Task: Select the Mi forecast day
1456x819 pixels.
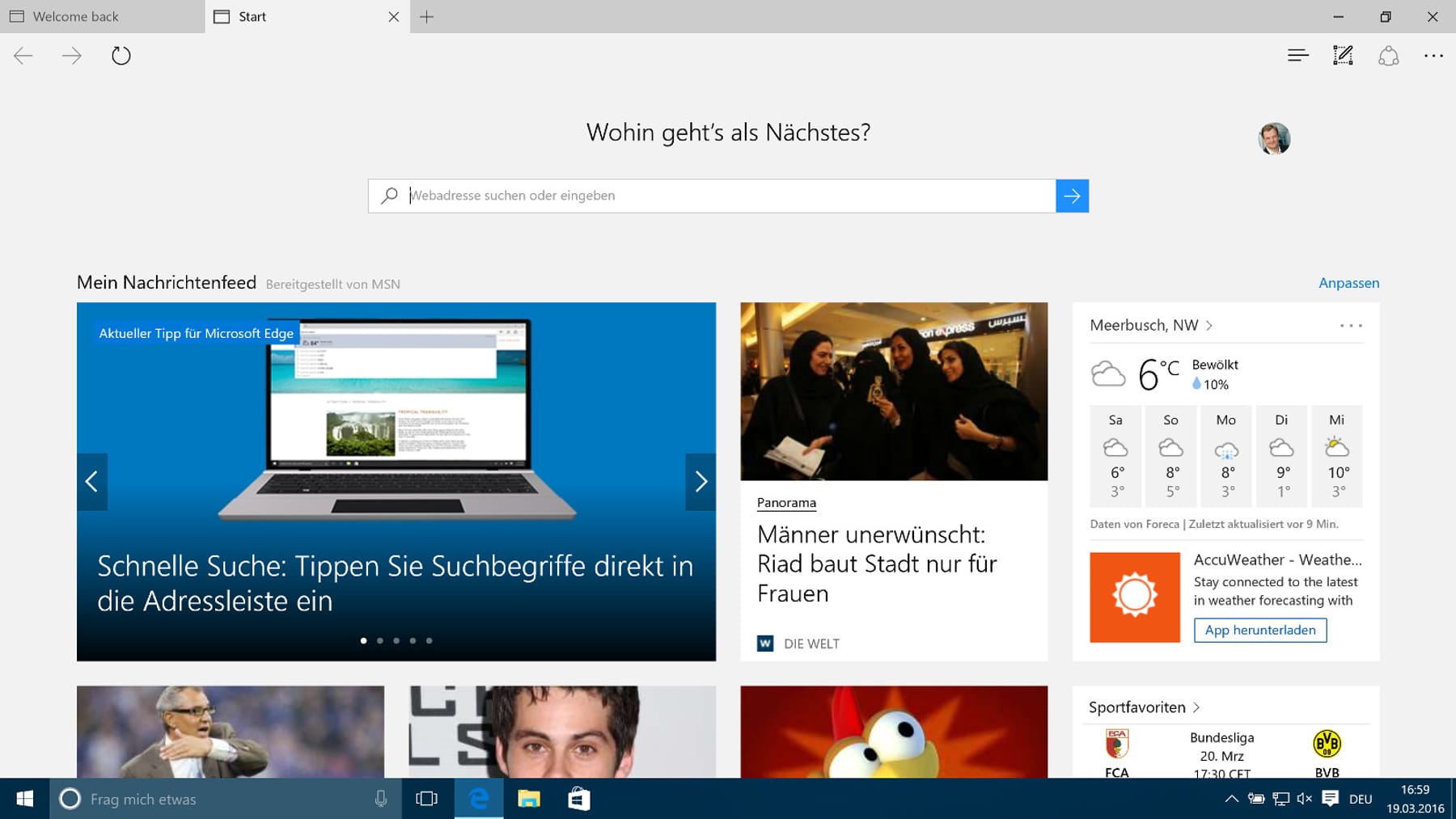Action: coord(1337,456)
